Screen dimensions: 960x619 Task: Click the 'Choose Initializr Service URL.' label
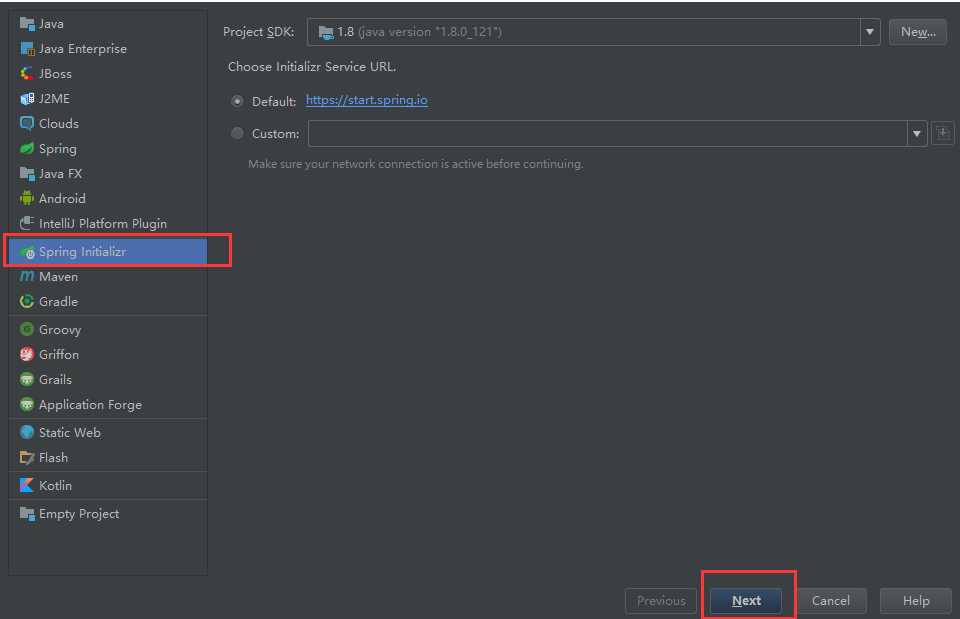(x=312, y=67)
